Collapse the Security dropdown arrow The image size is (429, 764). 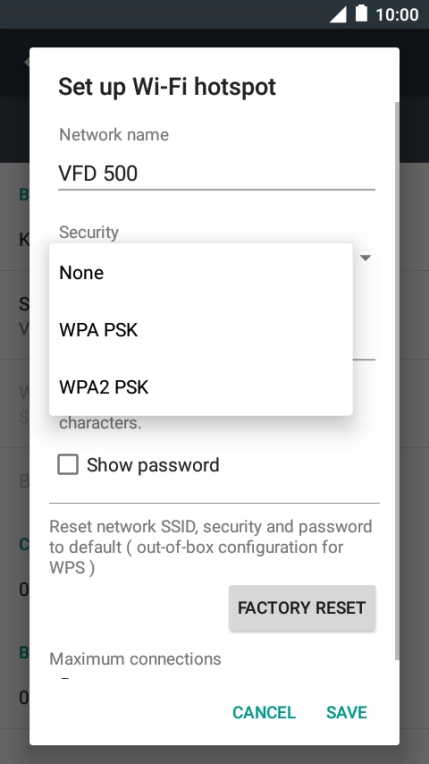(366, 258)
